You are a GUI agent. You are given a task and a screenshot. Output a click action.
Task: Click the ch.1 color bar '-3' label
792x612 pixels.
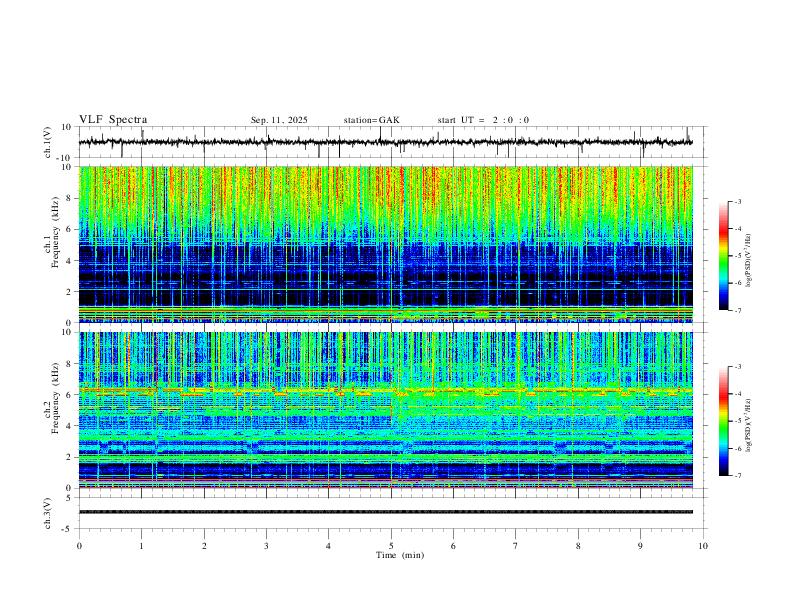click(x=737, y=201)
